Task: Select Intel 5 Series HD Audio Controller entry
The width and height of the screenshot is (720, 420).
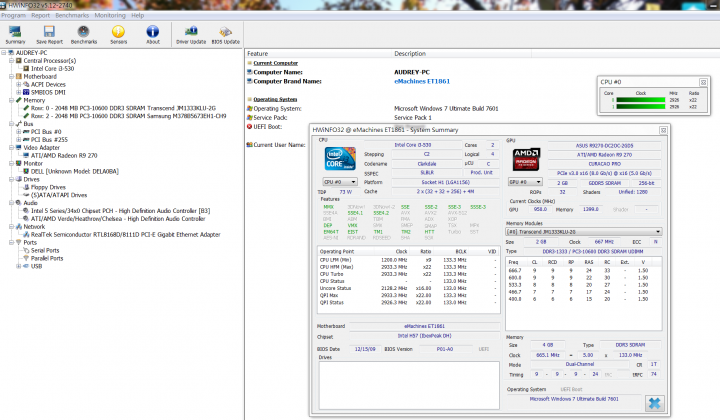Action: tap(120, 211)
